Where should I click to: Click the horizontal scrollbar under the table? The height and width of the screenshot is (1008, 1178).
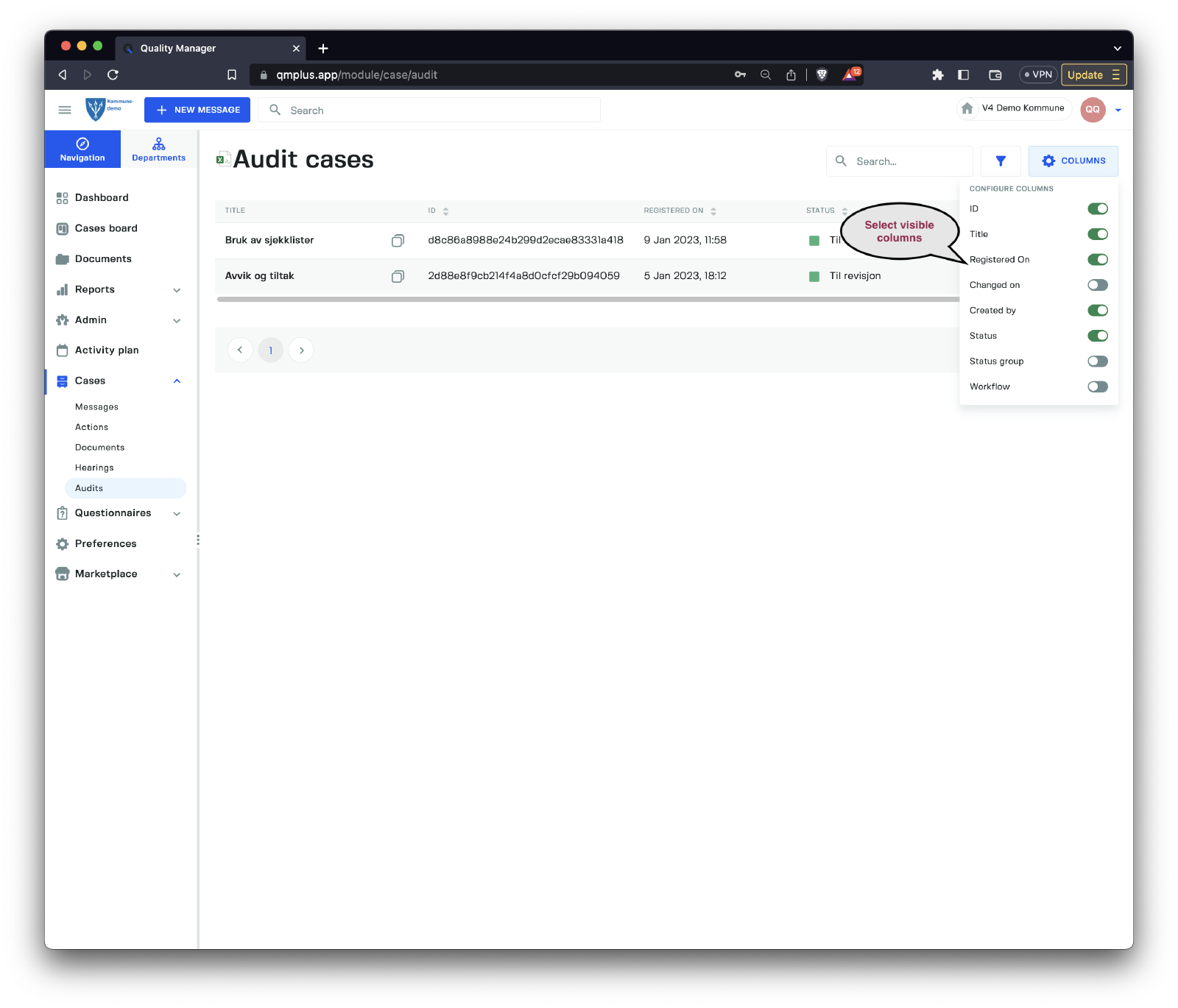pyautogui.click(x=588, y=300)
